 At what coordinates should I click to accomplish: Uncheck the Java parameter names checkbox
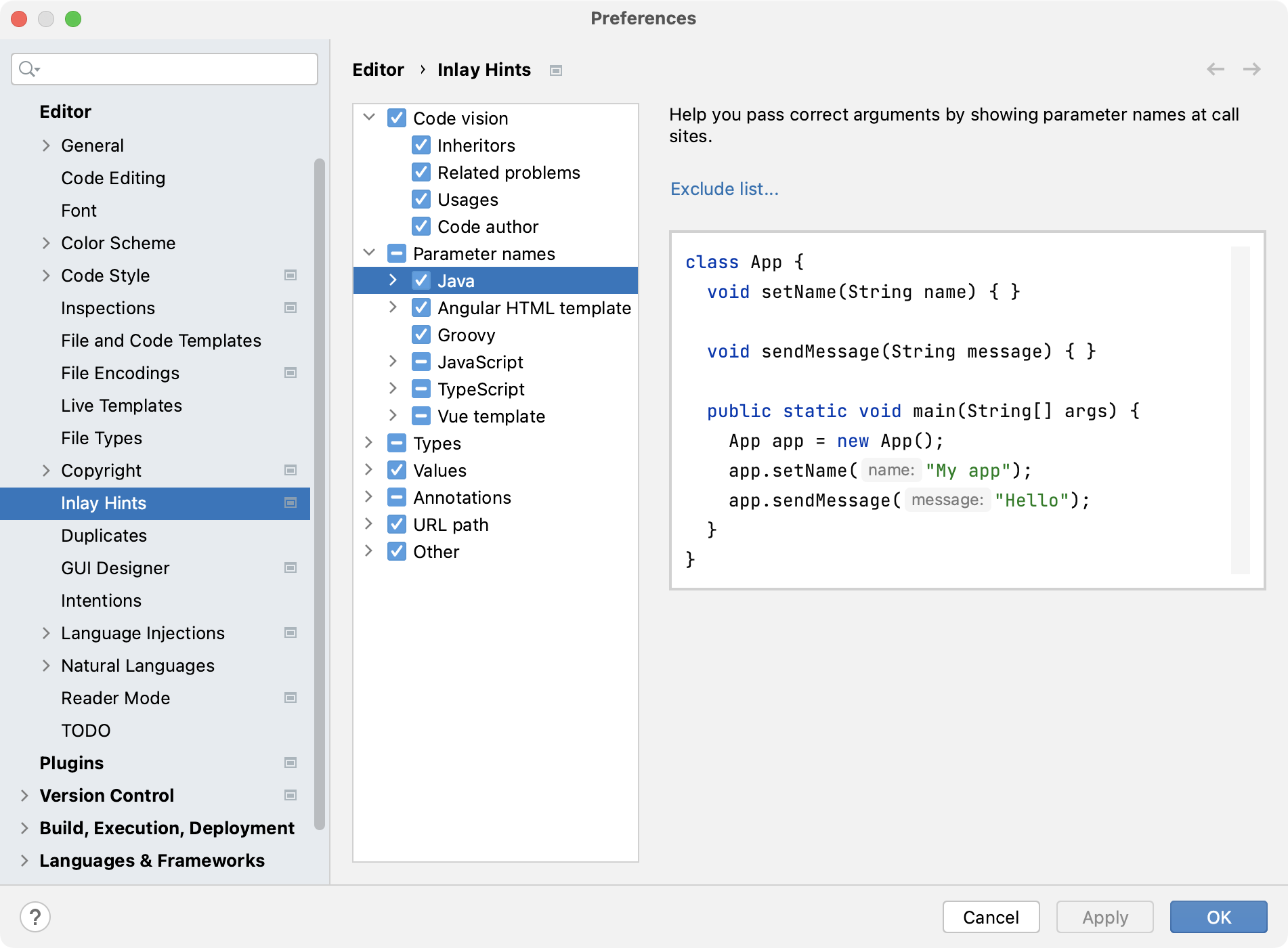pos(421,280)
